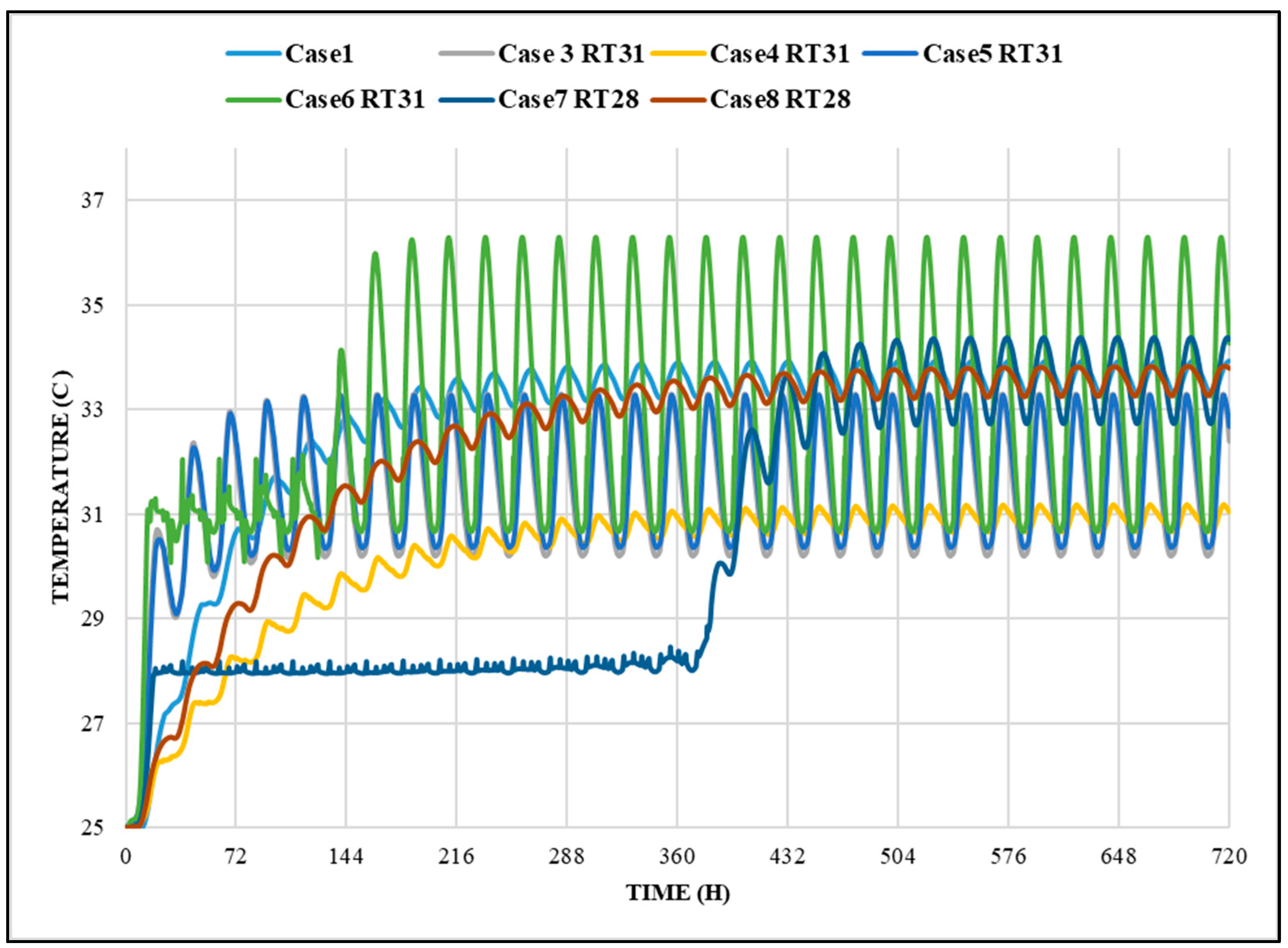Click the Case5 RT31 blue legend swatch
Image resolution: width=1288 pixels, height=948 pixels.
tap(891, 54)
